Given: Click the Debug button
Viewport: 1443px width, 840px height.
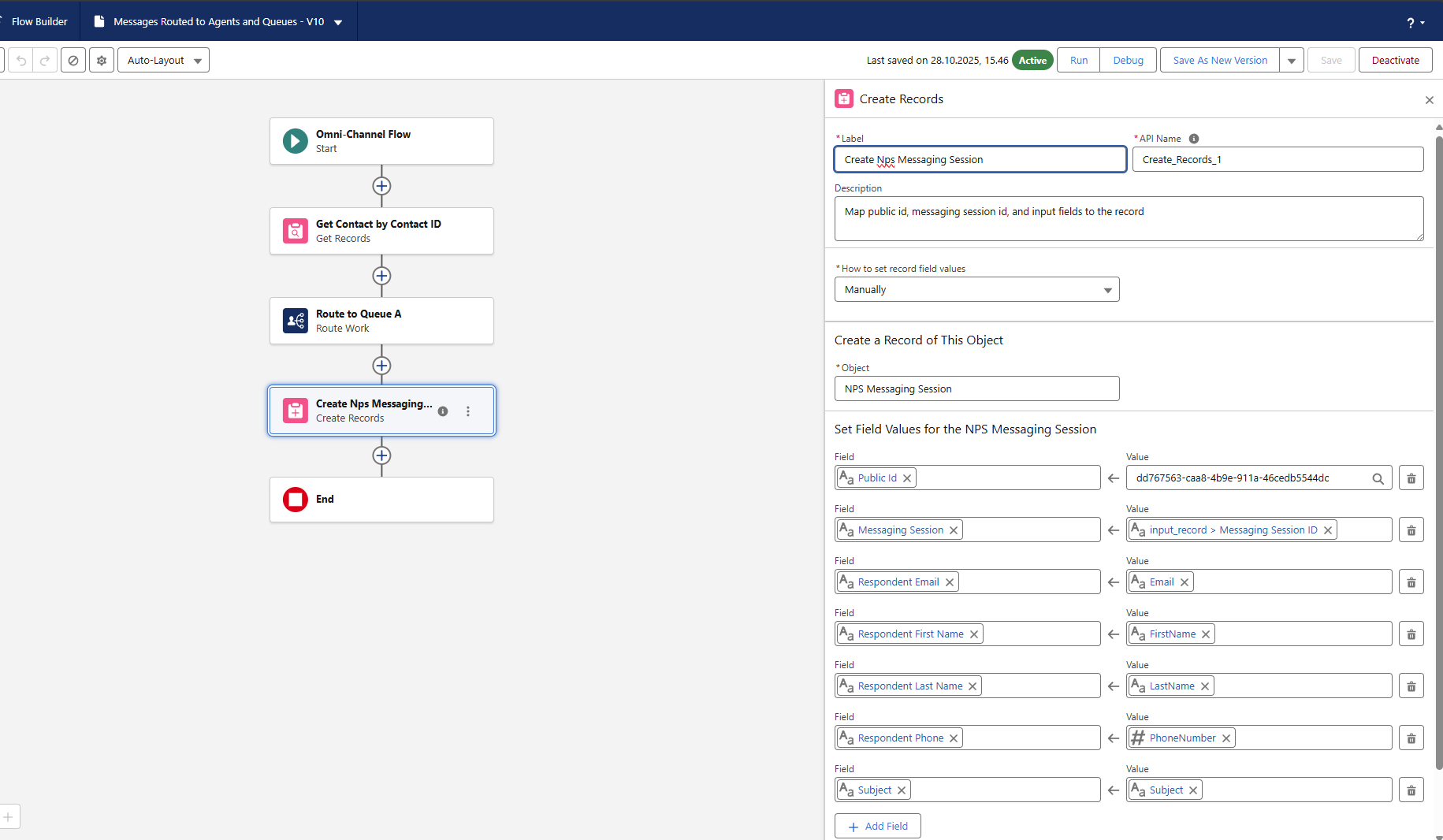Looking at the screenshot, I should click(1128, 61).
